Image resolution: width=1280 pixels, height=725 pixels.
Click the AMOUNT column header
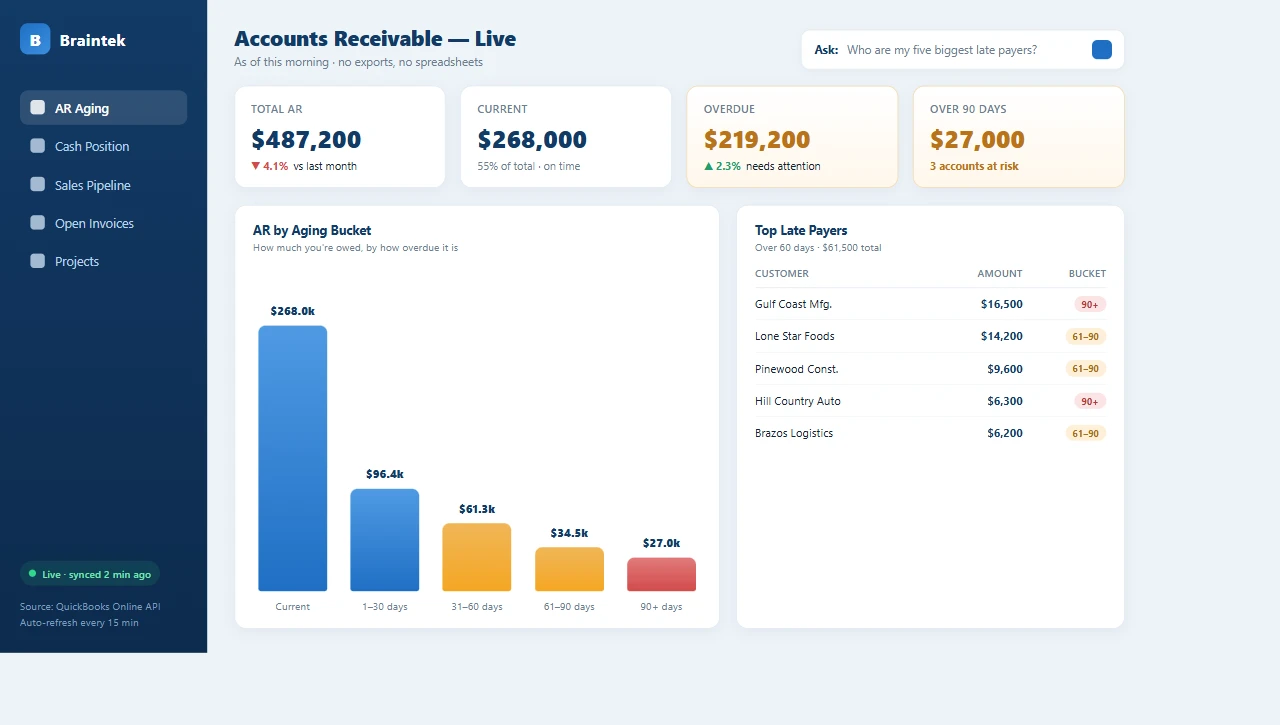1000,273
